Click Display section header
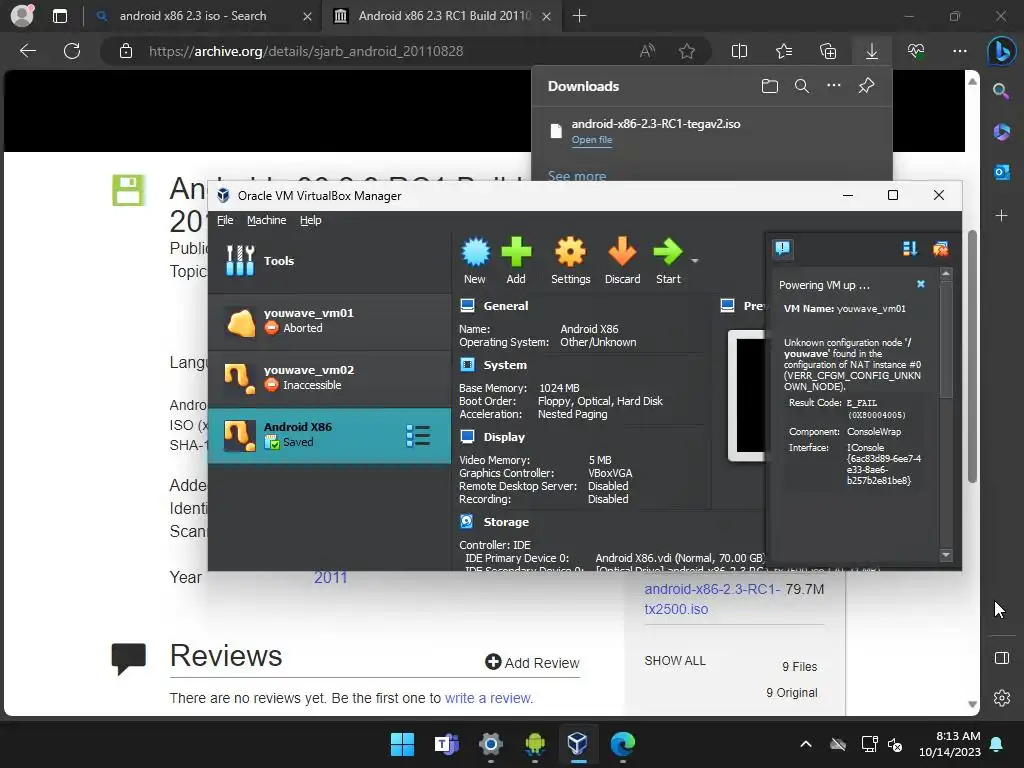This screenshot has width=1024, height=768. tap(504, 437)
